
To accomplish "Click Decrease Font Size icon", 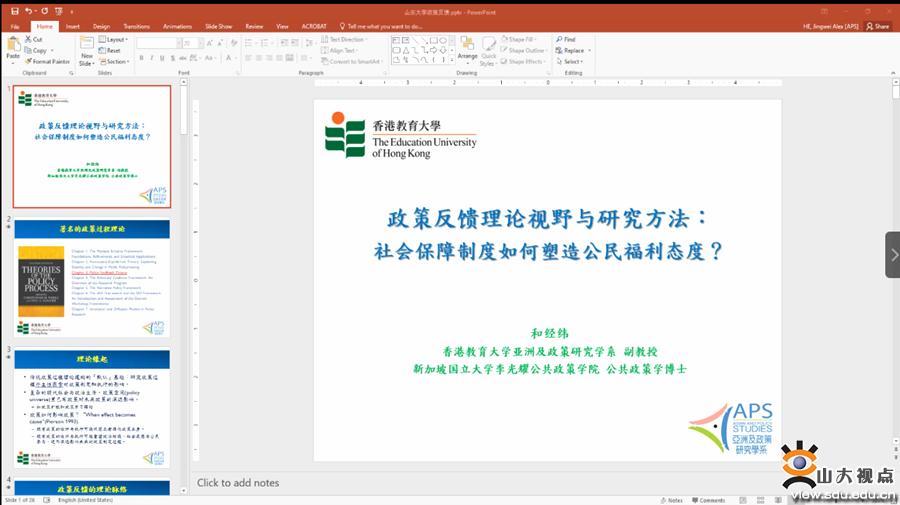I will (220, 44).
